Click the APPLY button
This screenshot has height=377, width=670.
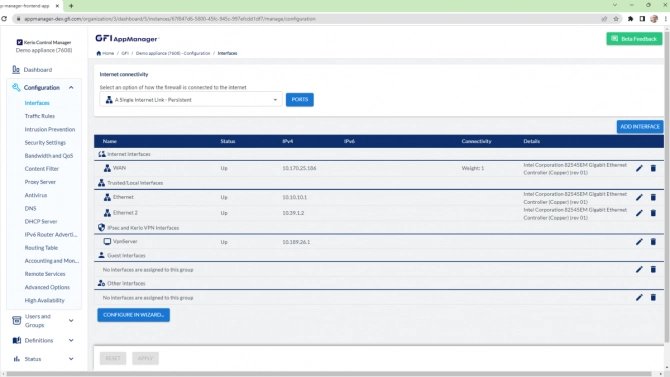(145, 358)
